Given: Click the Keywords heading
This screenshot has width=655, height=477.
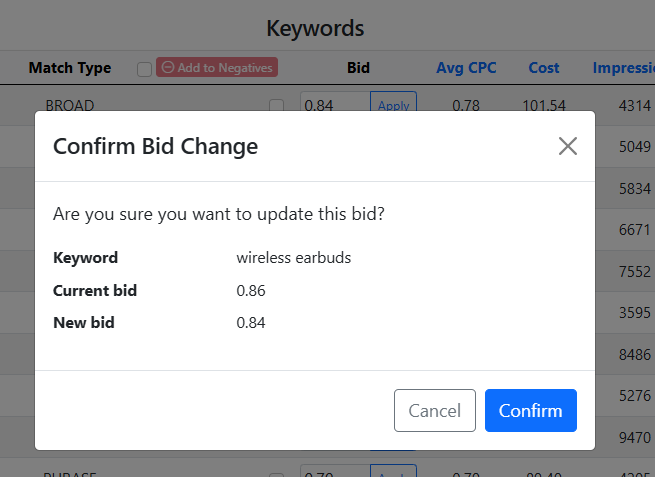Looking at the screenshot, I should 315,28.
